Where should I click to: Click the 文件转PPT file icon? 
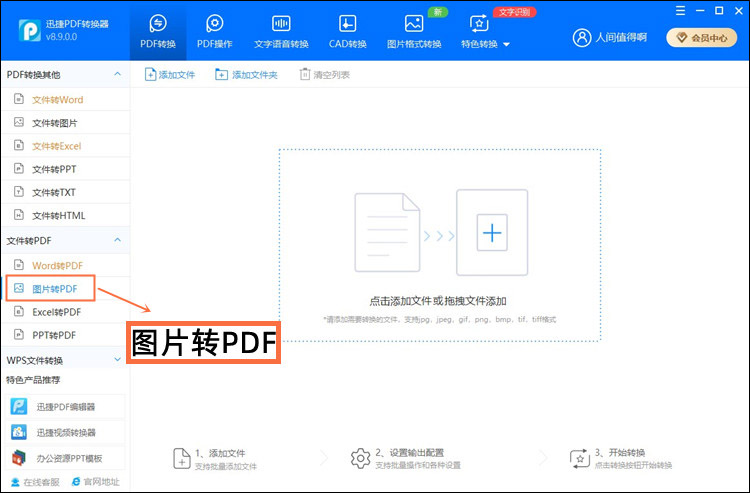pyautogui.click(x=19, y=168)
